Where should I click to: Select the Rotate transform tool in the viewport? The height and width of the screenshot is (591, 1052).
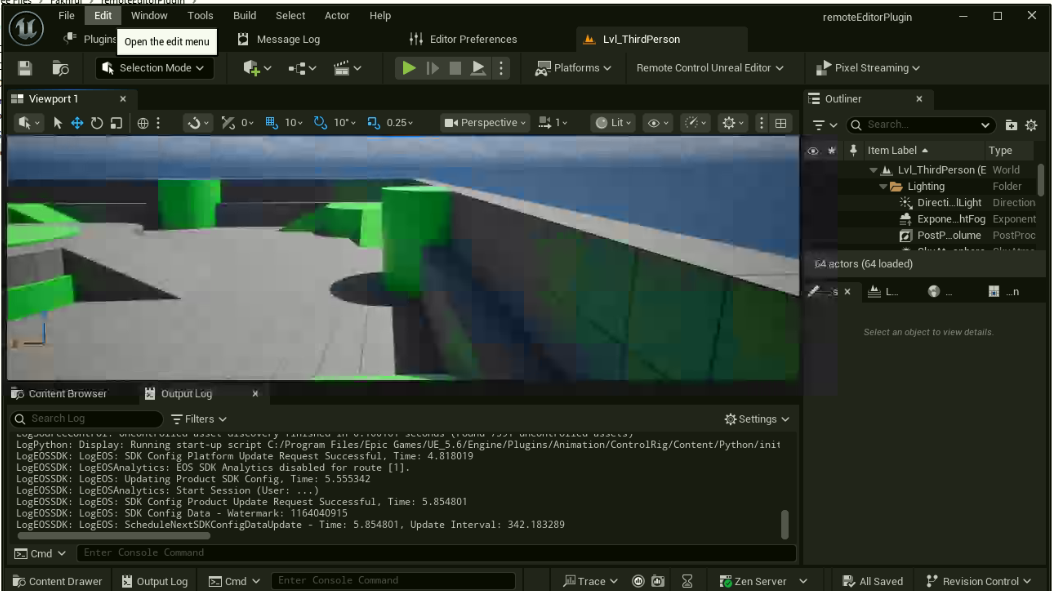click(x=97, y=123)
